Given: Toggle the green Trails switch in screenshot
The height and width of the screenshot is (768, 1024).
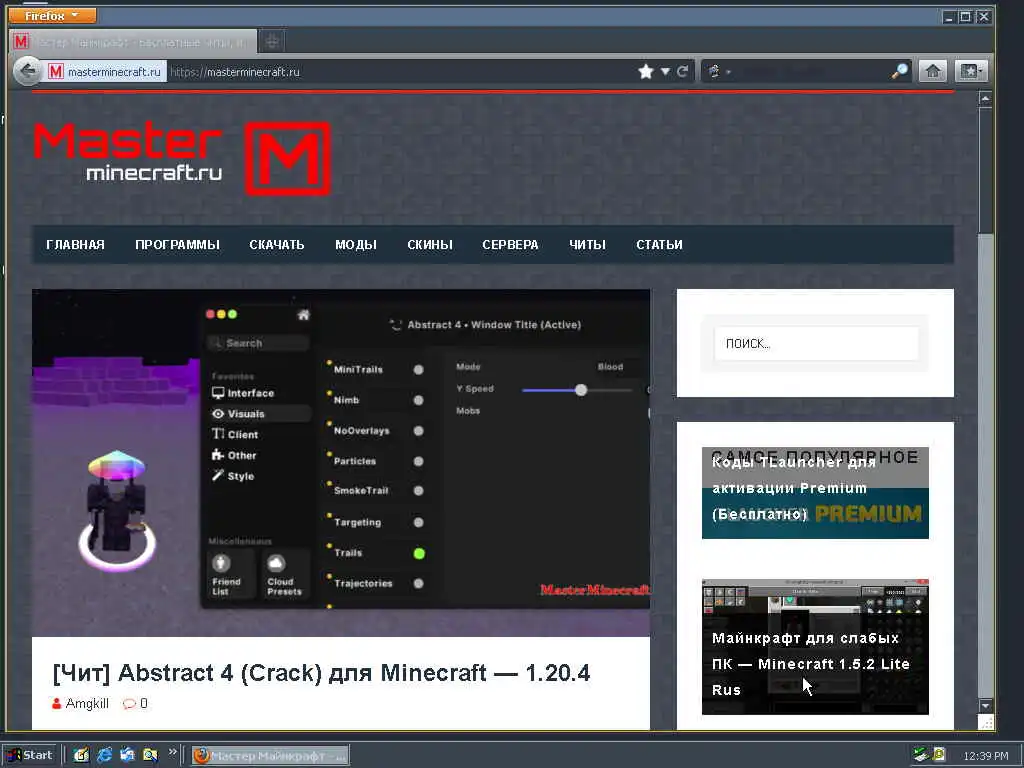Looking at the screenshot, I should 419,554.
